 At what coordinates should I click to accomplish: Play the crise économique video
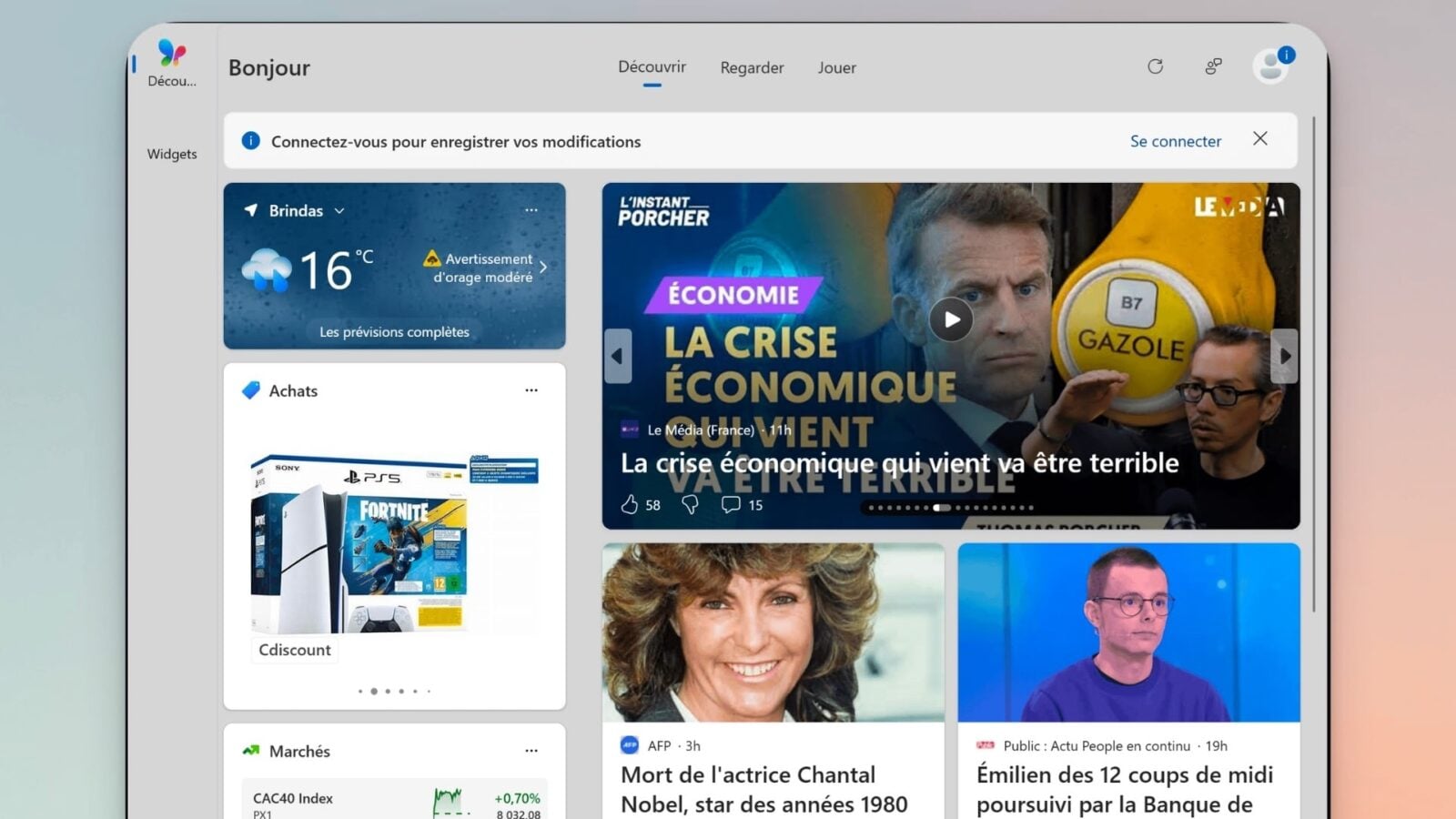click(951, 319)
